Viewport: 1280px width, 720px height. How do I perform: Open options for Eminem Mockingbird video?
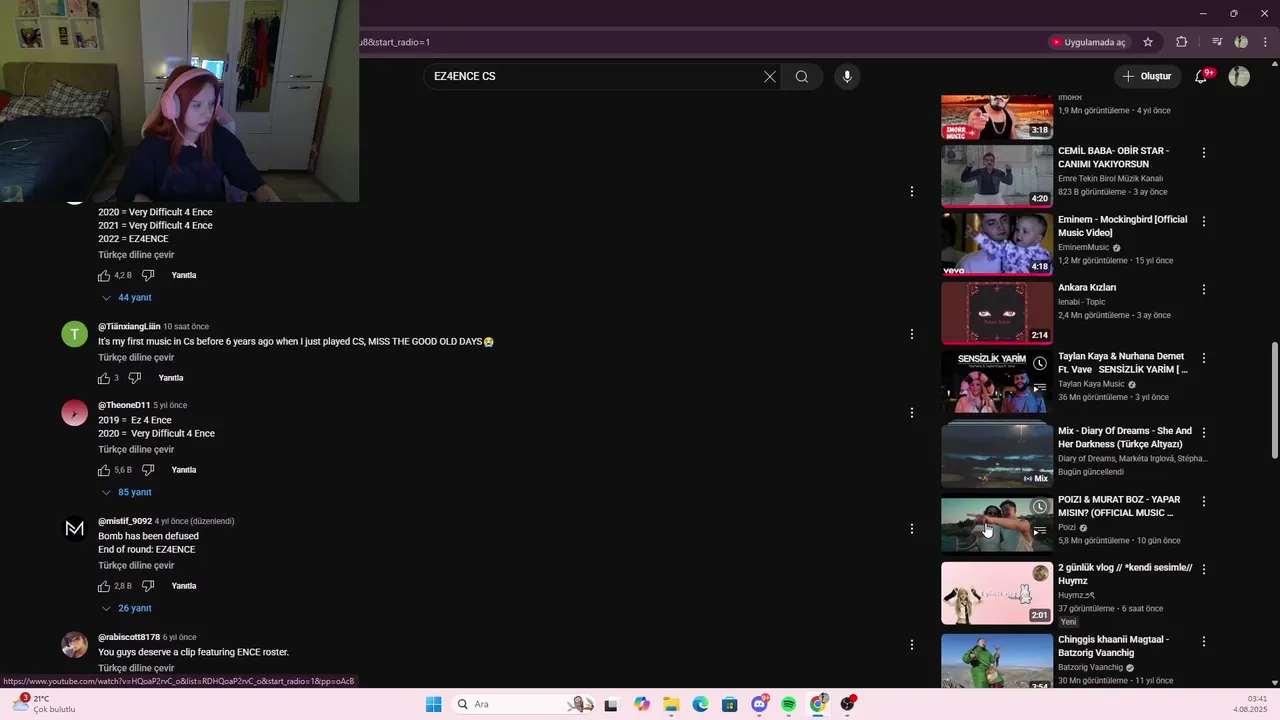pos(1204,221)
